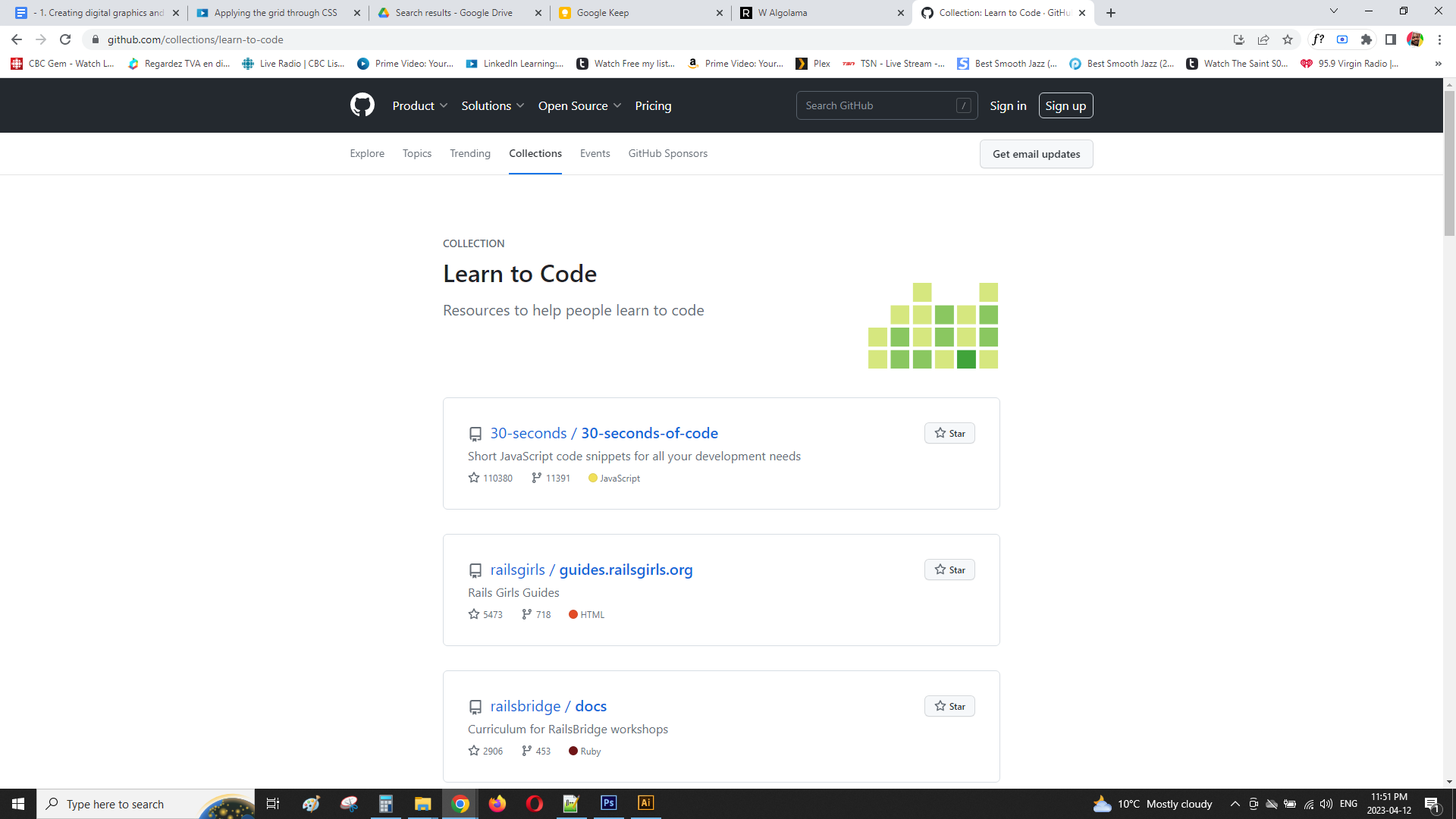The image size is (1456, 819).
Task: Switch to the Trending tab
Action: 469,153
